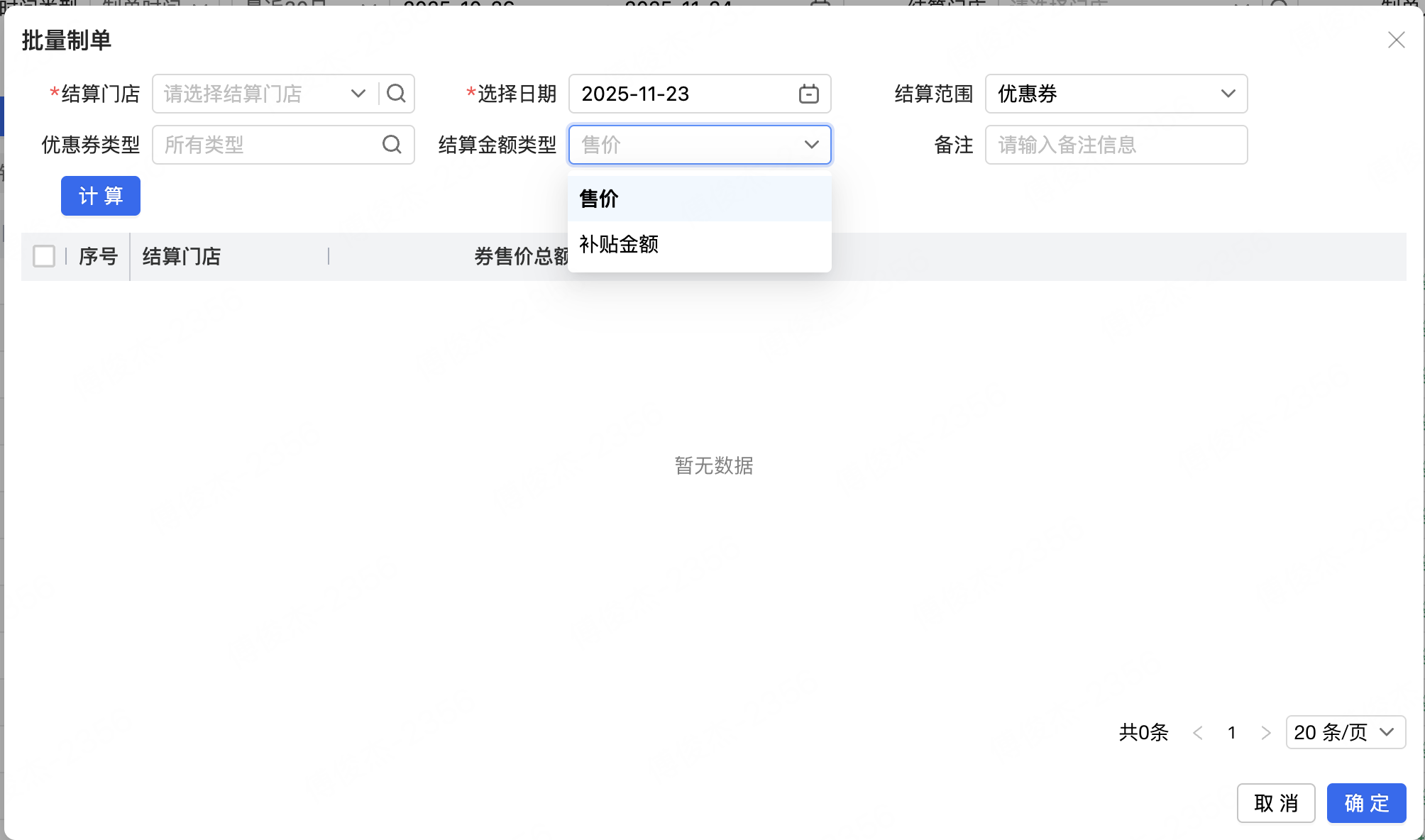
Task: Close the 批量制单 dialog with X icon
Action: 1396,40
